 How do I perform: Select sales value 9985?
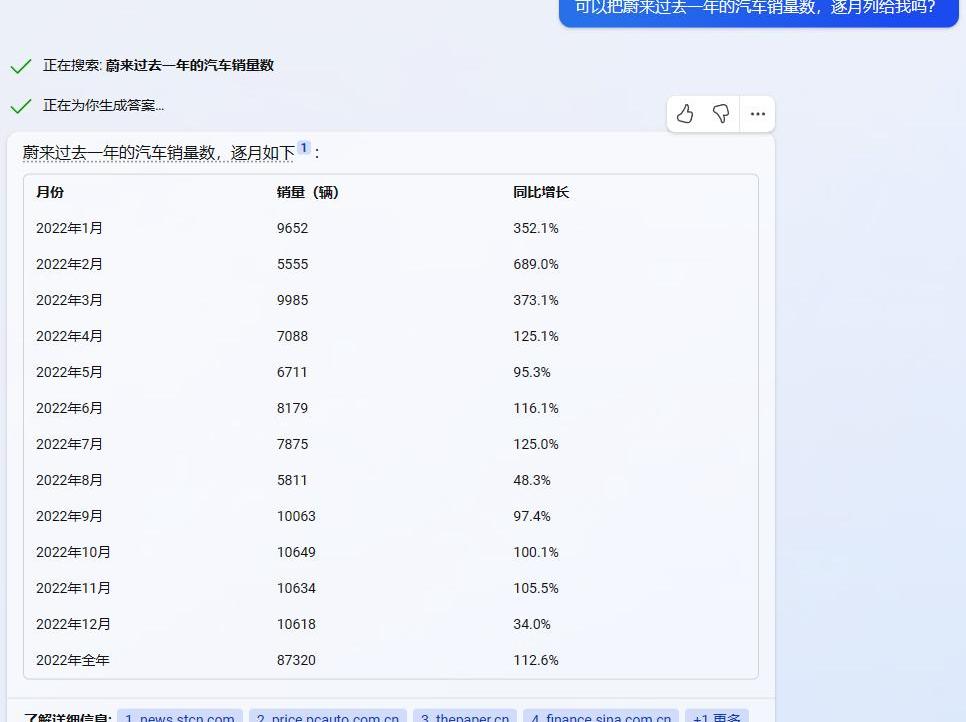coord(292,300)
